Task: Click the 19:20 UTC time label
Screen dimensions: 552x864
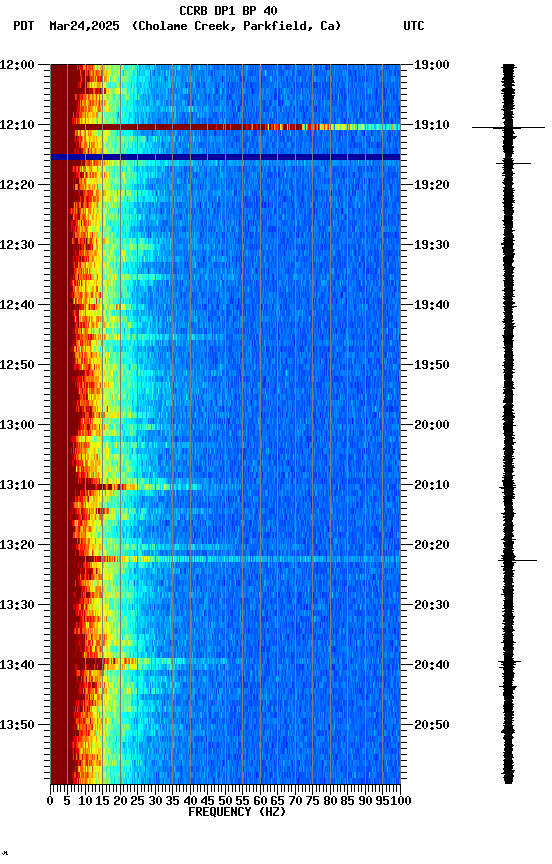Action: (x=432, y=185)
